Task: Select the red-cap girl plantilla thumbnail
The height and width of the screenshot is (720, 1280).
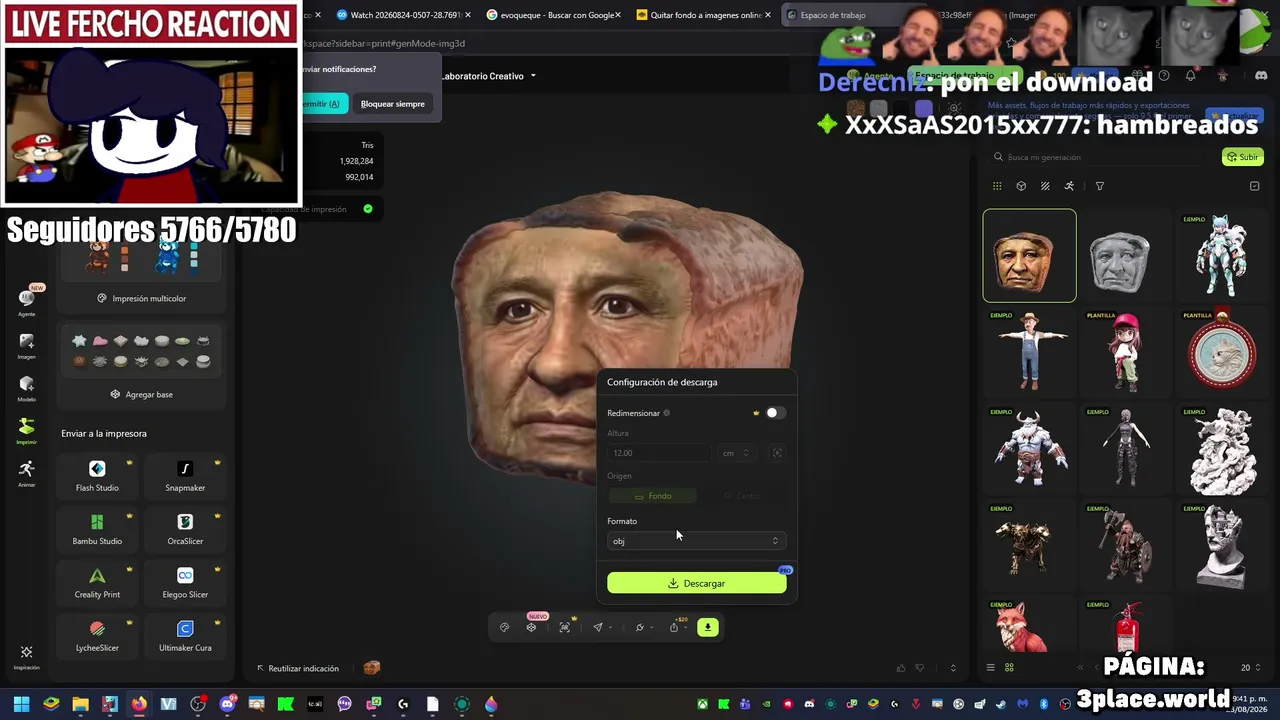Action: [x=1125, y=352]
